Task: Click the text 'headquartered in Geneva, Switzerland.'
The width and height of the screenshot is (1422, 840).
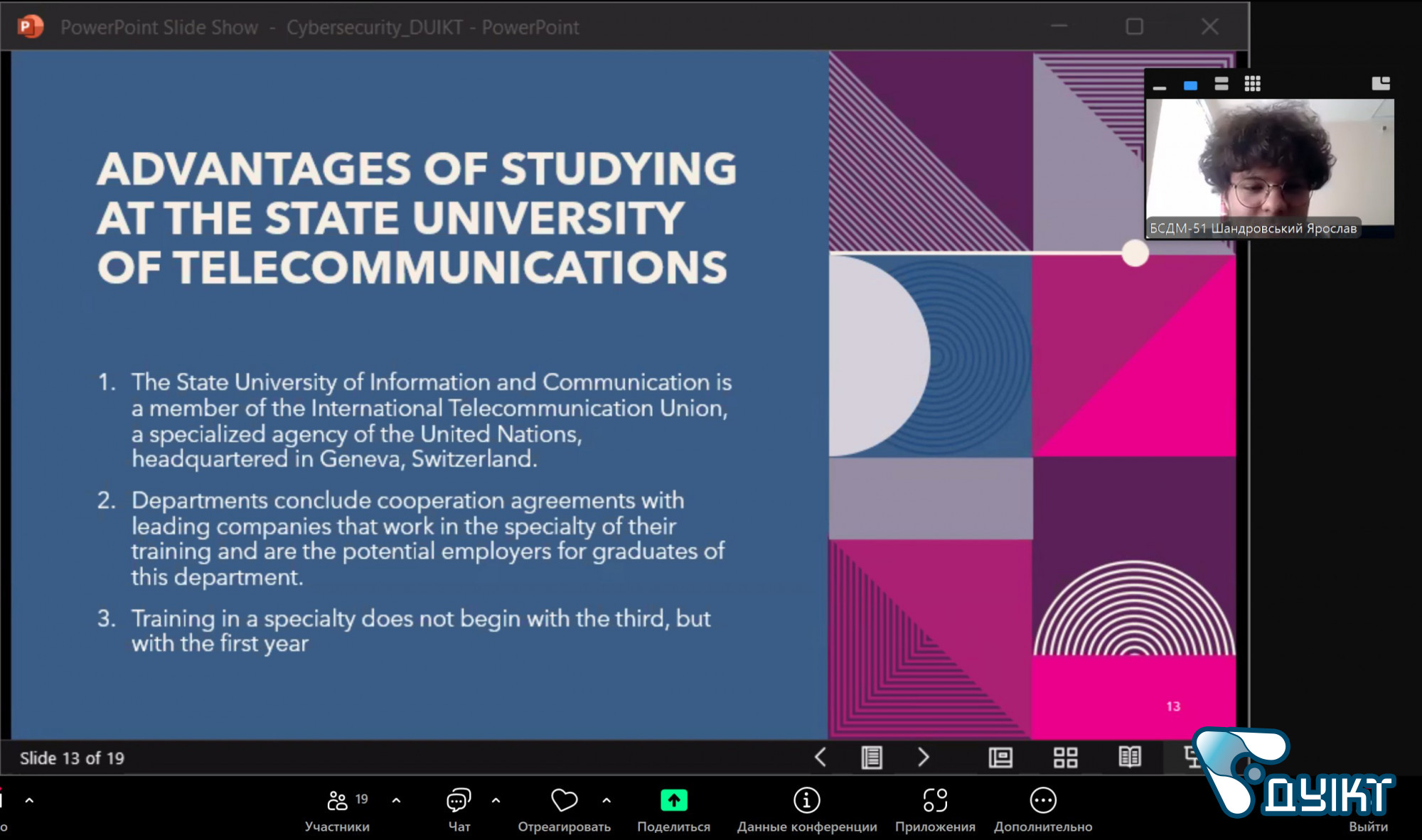Action: pyautogui.click(x=334, y=459)
